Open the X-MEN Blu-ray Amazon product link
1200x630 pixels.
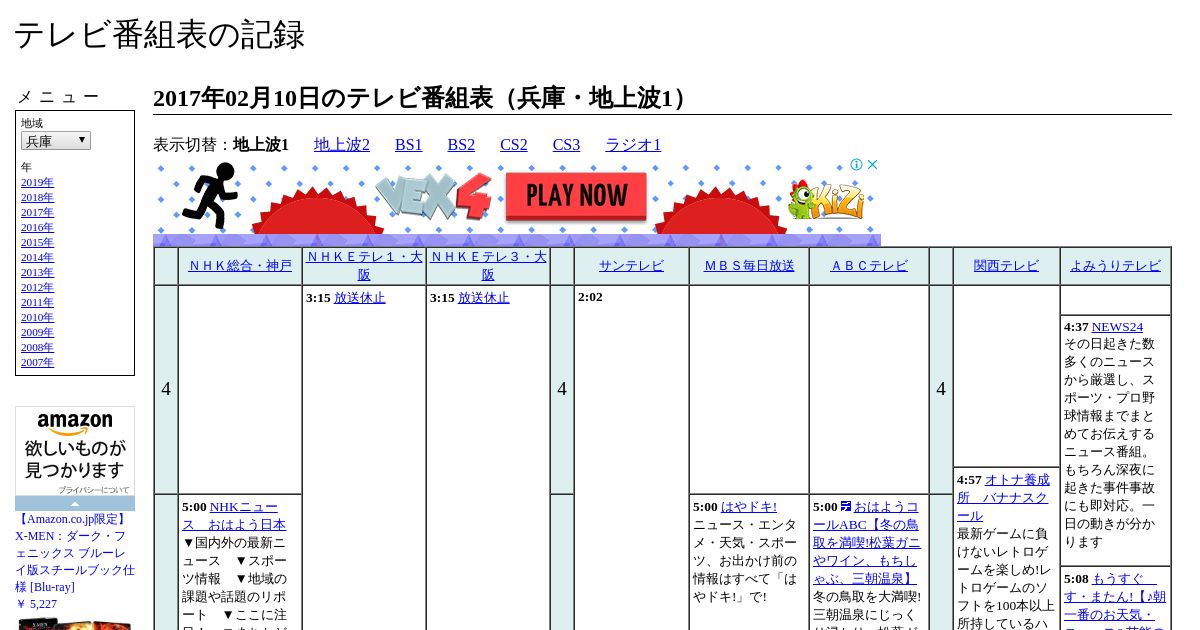click(x=75, y=553)
